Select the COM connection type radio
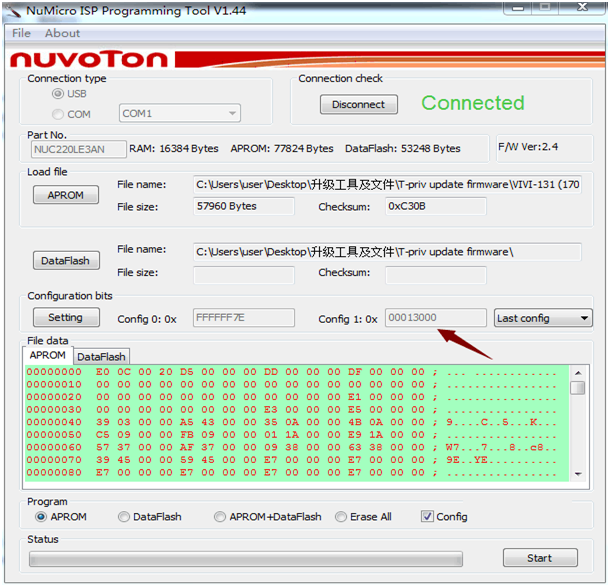 pos(58,114)
